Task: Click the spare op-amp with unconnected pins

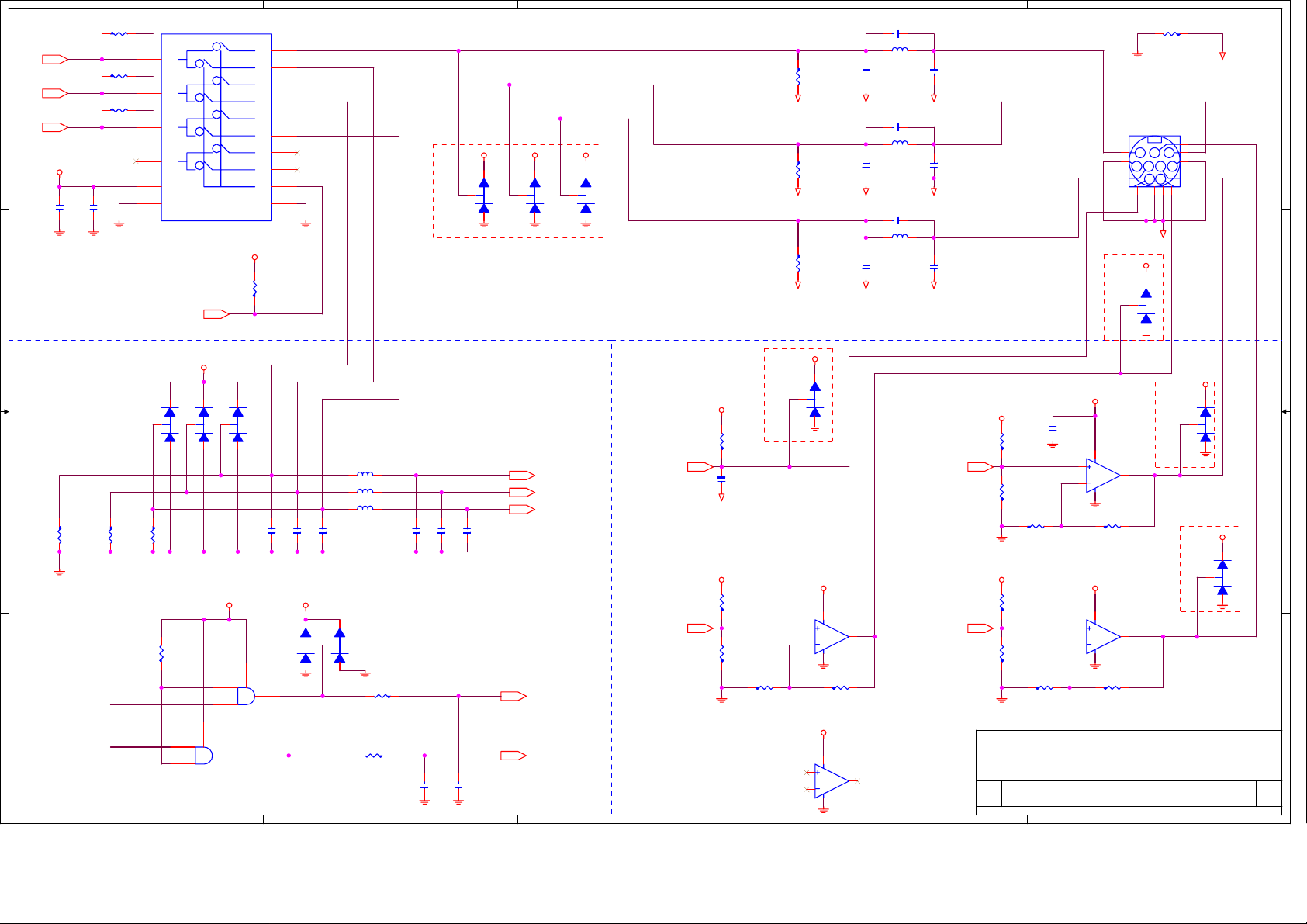Action: (832, 781)
